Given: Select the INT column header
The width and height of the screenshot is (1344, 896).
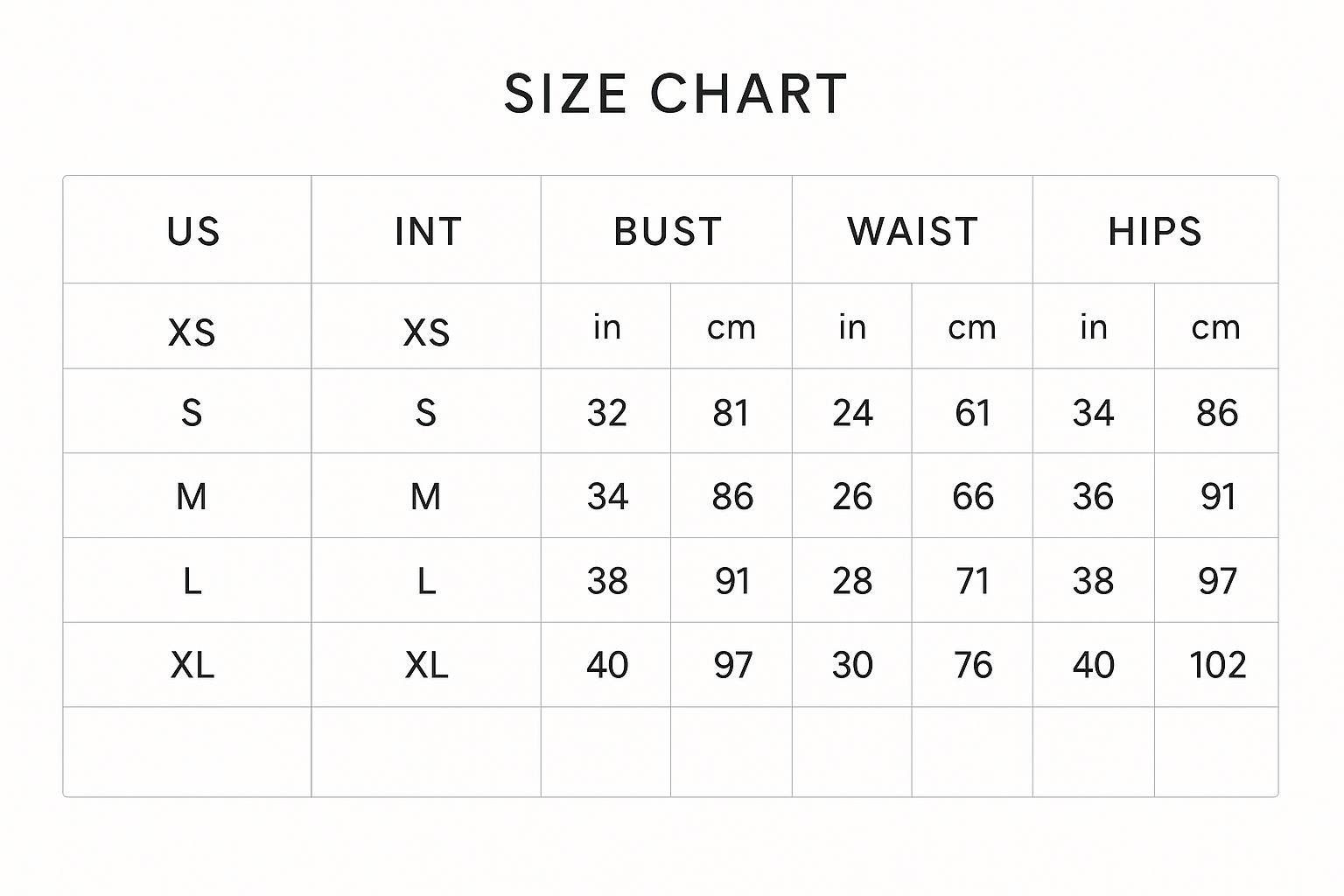Looking at the screenshot, I should 427,232.
